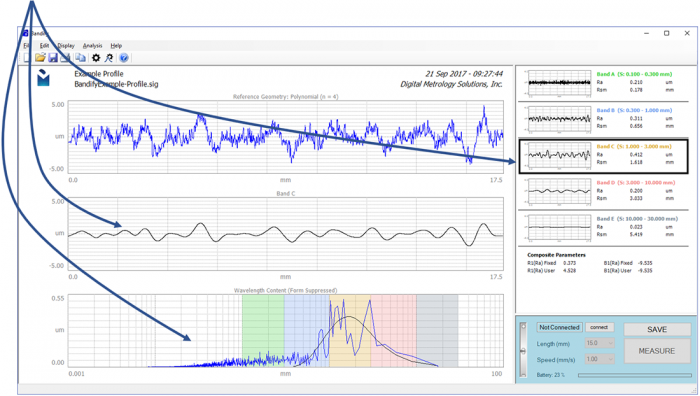
Task: Open the Help menu
Action: tap(116, 46)
